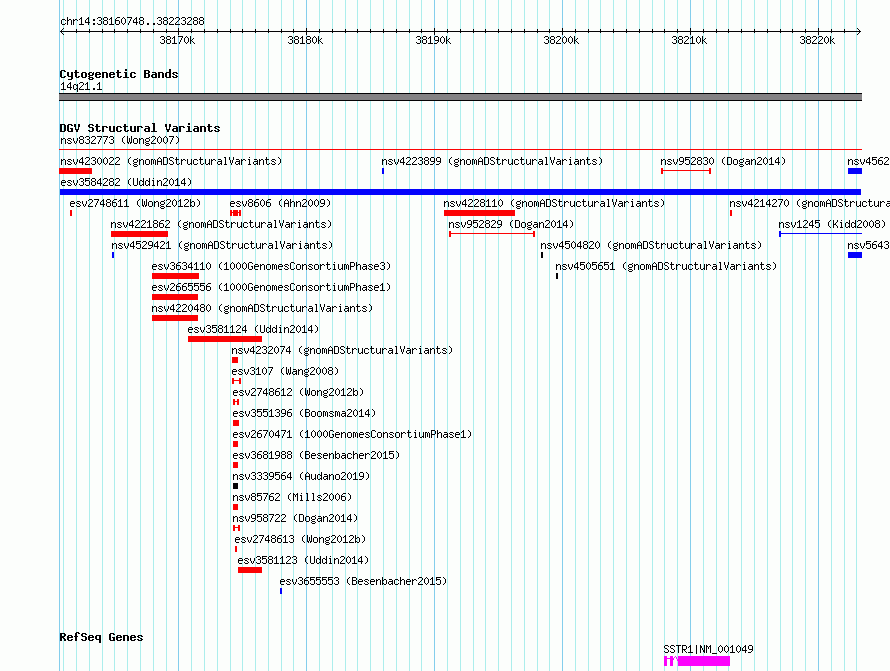This screenshot has height=671, width=890.
Task: Open nsv4529421 gnomAD variant label
Action: point(222,245)
